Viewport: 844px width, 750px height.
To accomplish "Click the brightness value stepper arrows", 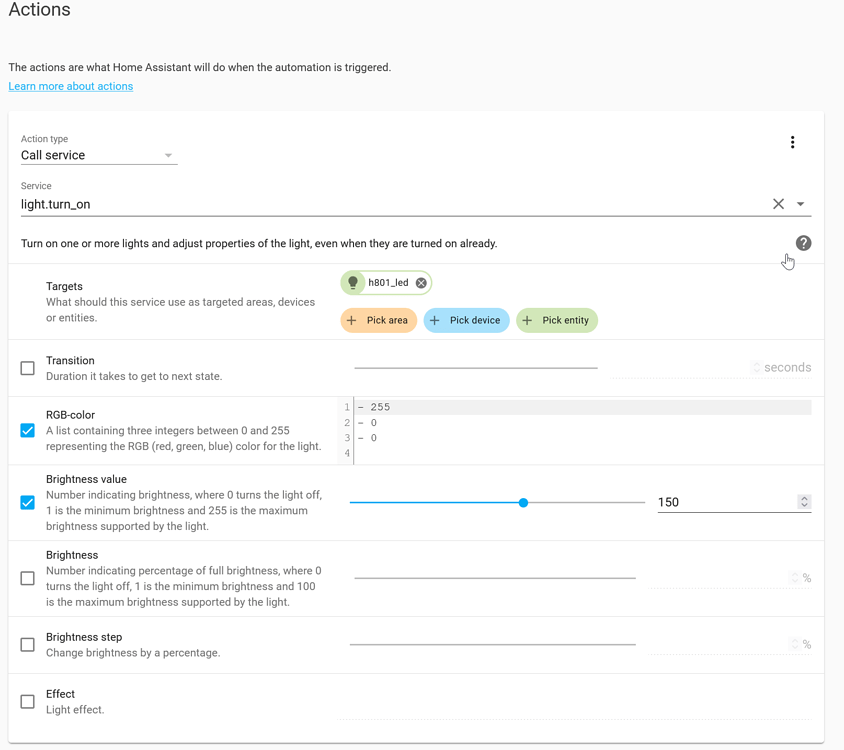I will click(x=804, y=502).
